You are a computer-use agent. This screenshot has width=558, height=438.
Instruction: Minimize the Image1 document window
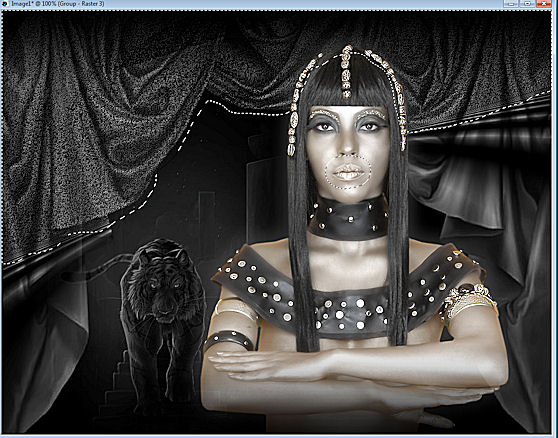pos(512,4)
